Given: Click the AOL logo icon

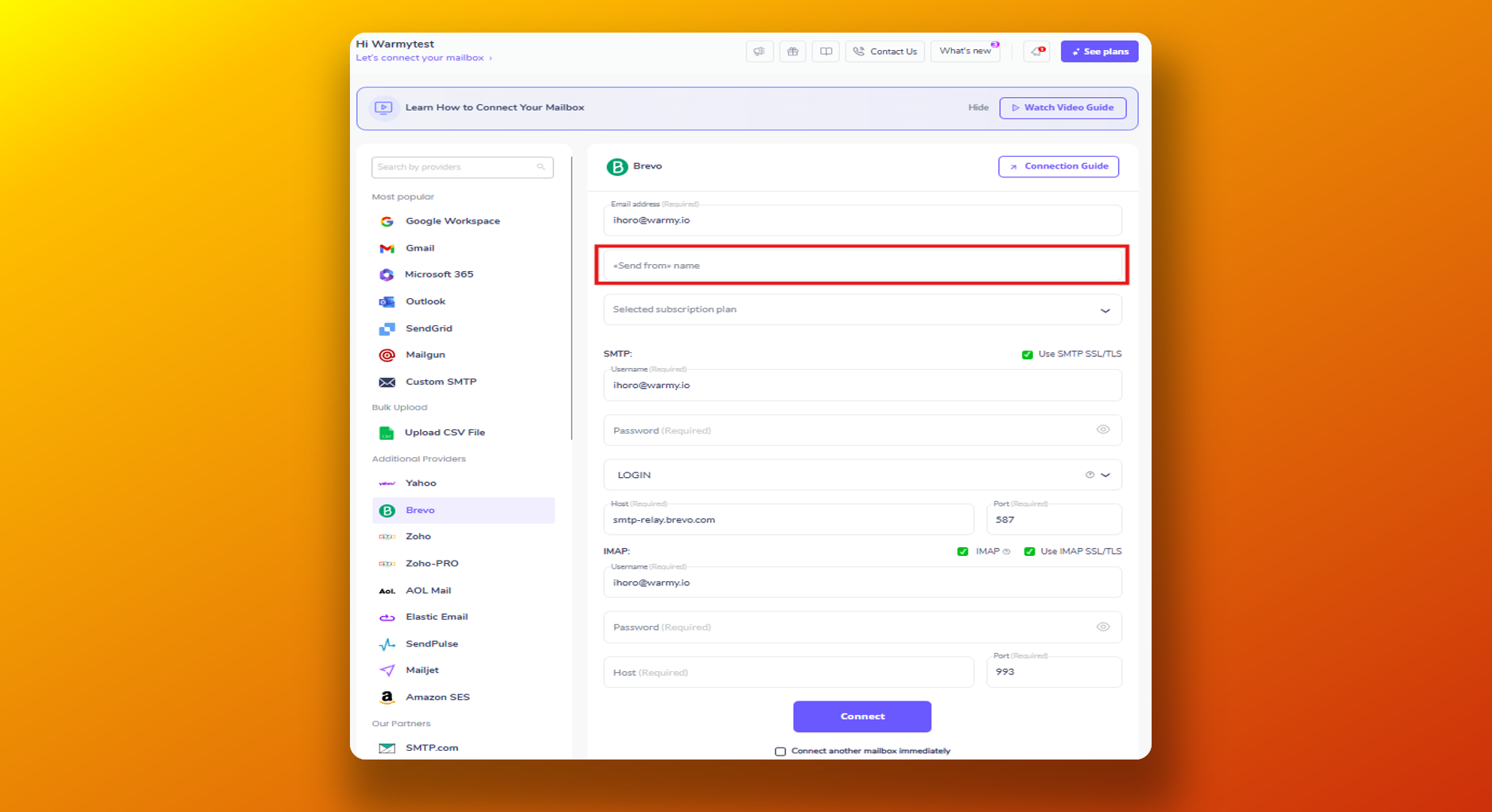Looking at the screenshot, I should [x=387, y=591].
